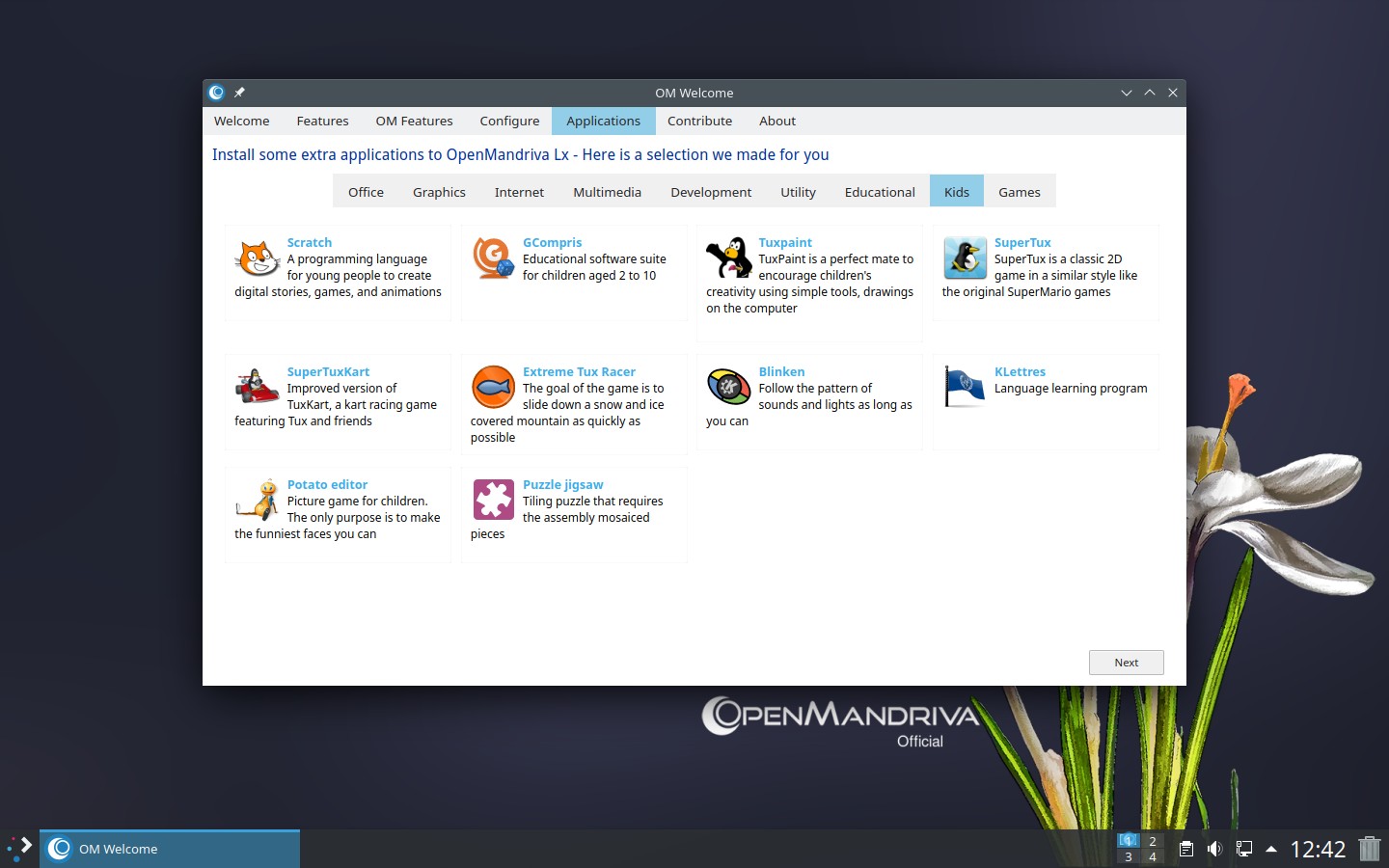Open the Contribute tab
Viewport: 1389px width, 868px height.
click(700, 121)
